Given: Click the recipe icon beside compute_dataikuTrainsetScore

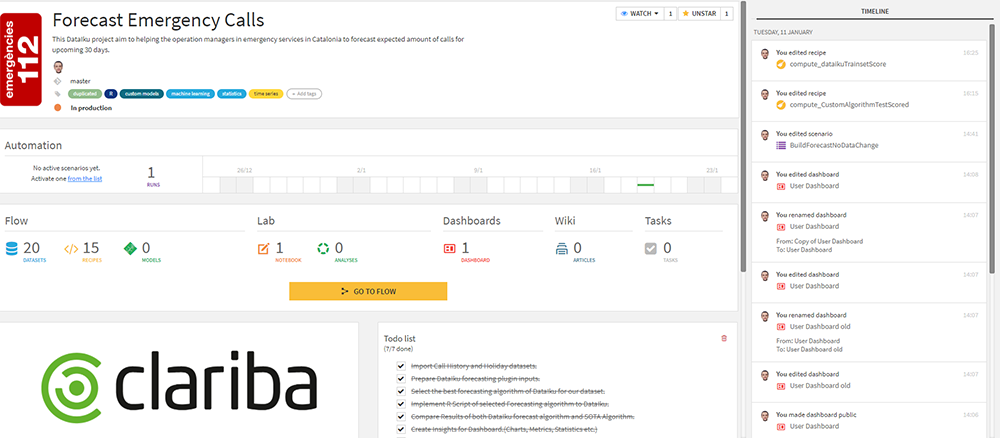Looking at the screenshot, I should [x=781, y=64].
